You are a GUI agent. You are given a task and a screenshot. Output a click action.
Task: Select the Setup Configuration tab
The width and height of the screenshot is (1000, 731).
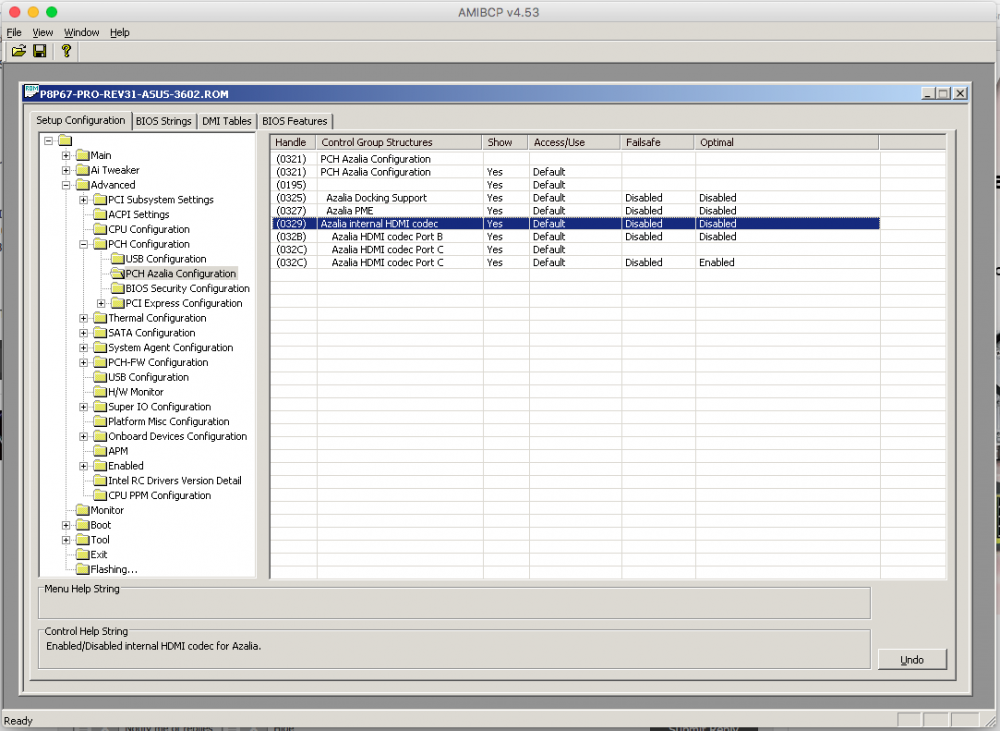coord(80,120)
